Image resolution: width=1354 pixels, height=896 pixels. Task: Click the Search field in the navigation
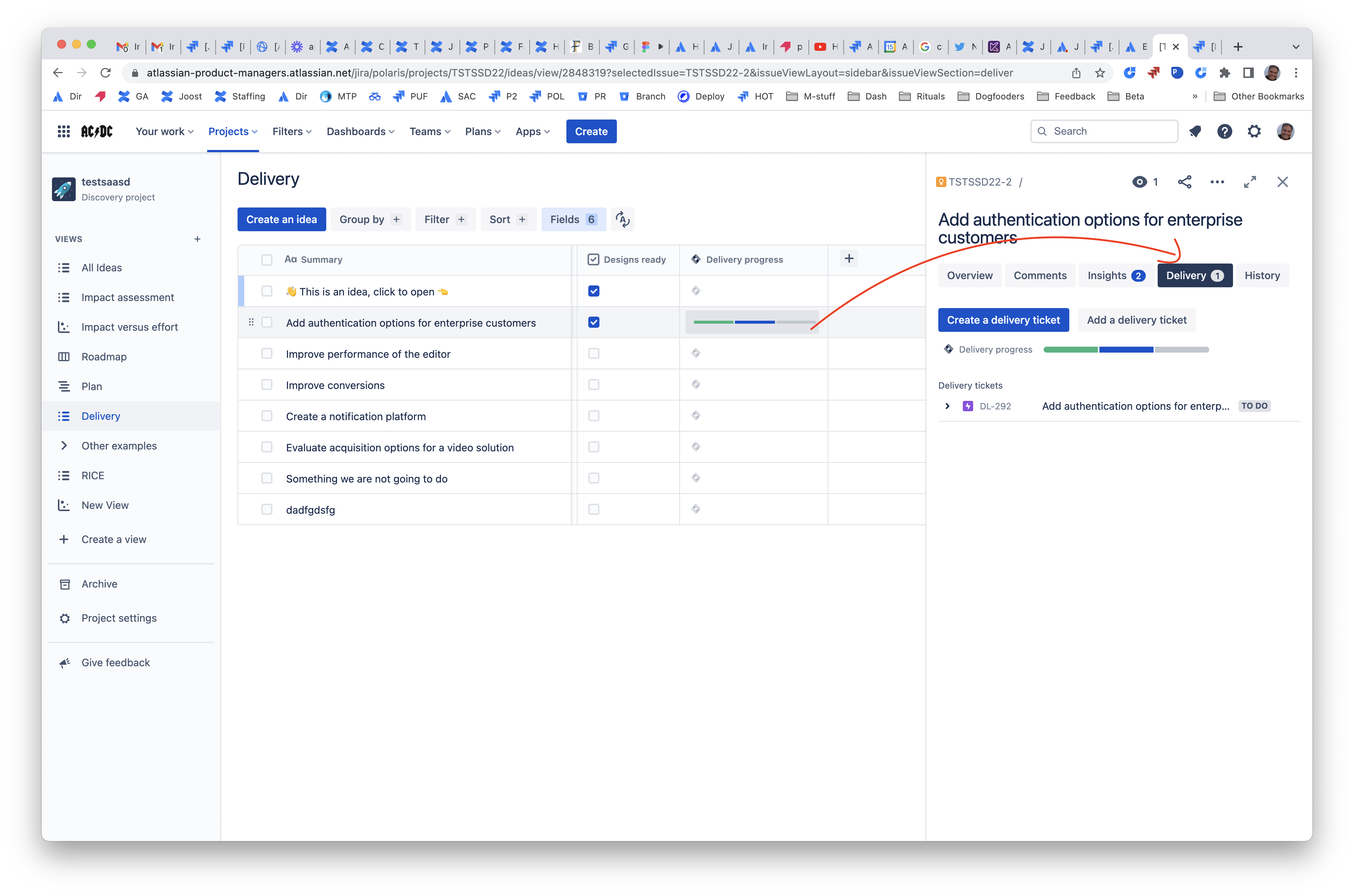point(1104,131)
